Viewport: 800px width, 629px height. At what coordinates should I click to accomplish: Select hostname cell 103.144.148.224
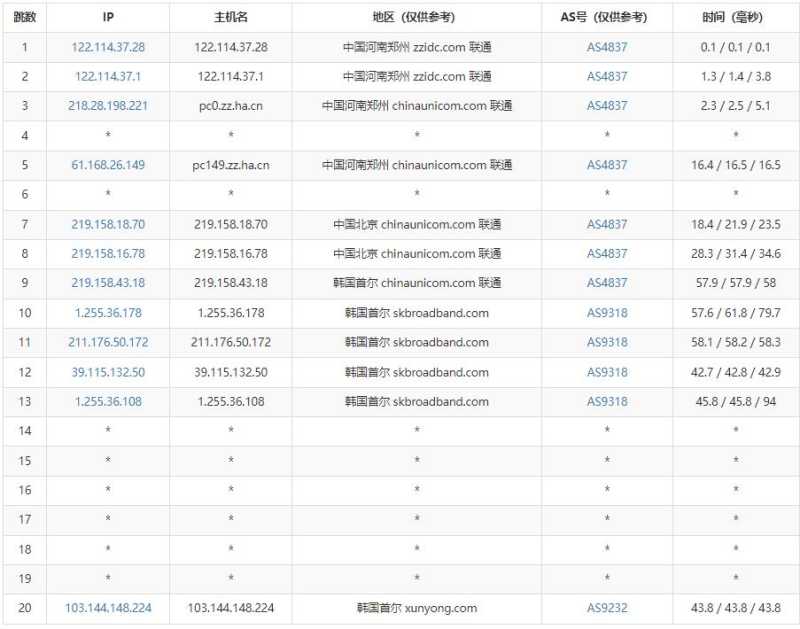tap(231, 608)
